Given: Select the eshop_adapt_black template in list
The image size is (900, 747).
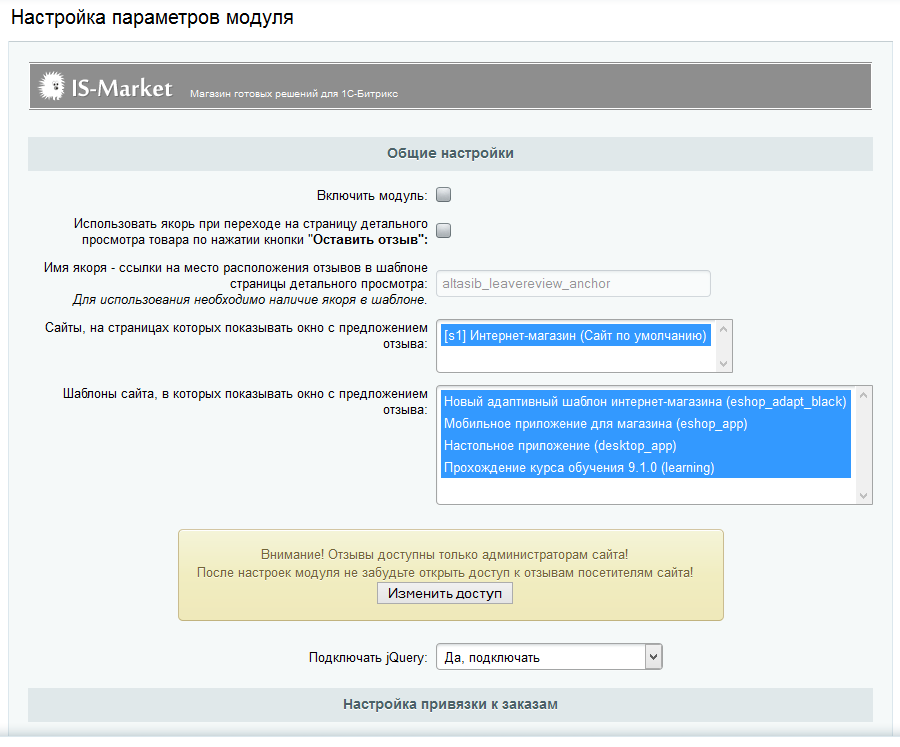Looking at the screenshot, I should (645, 402).
